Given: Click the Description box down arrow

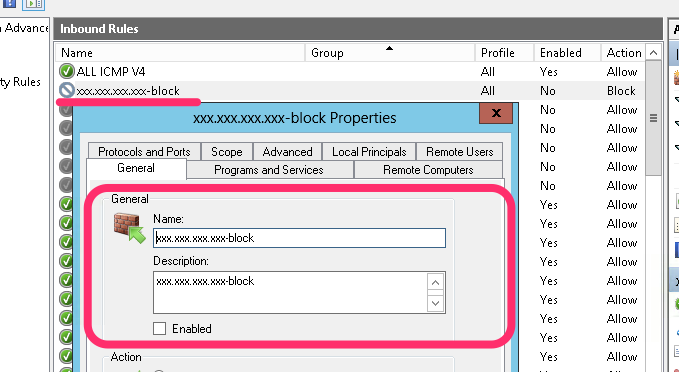Looking at the screenshot, I should pos(436,303).
